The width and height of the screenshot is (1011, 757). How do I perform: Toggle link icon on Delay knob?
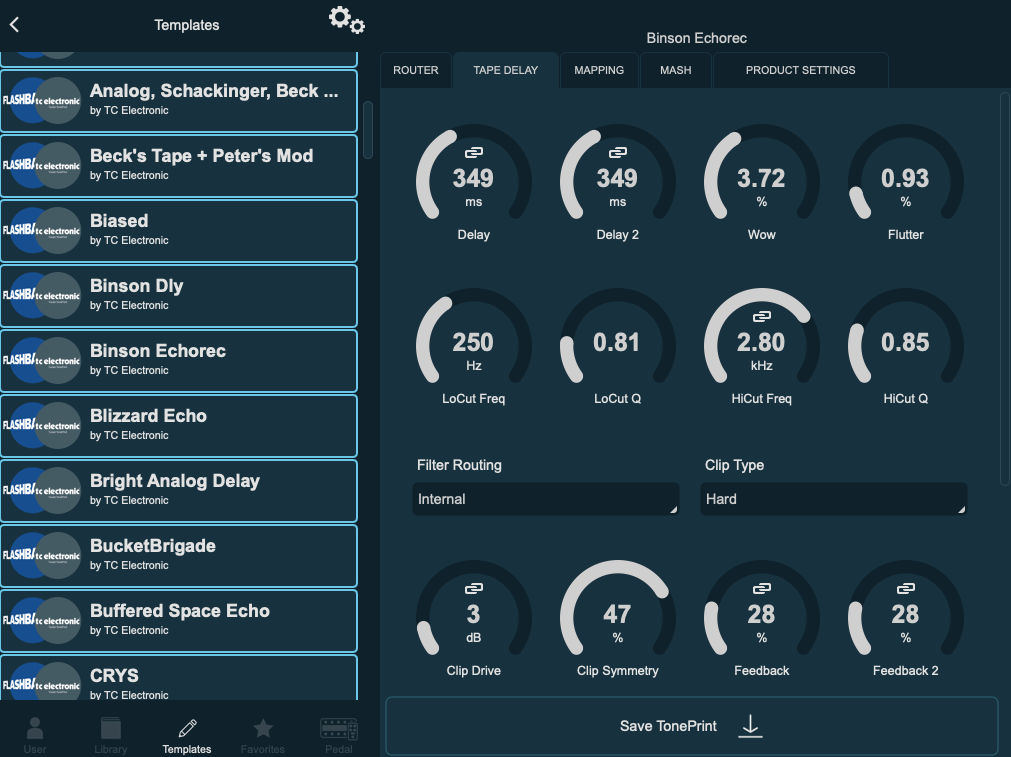click(474, 152)
